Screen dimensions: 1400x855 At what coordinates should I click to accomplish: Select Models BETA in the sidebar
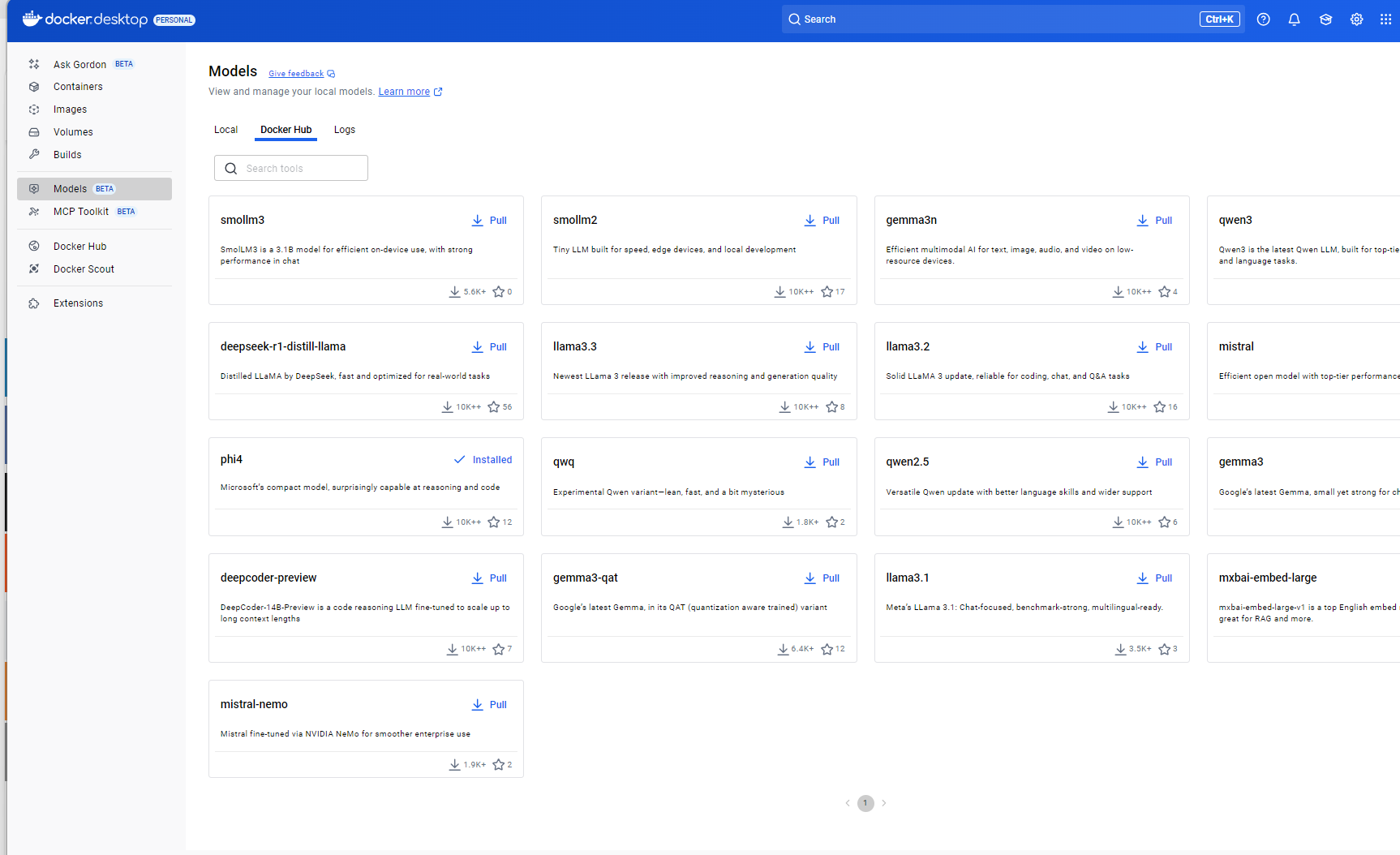[94, 189]
